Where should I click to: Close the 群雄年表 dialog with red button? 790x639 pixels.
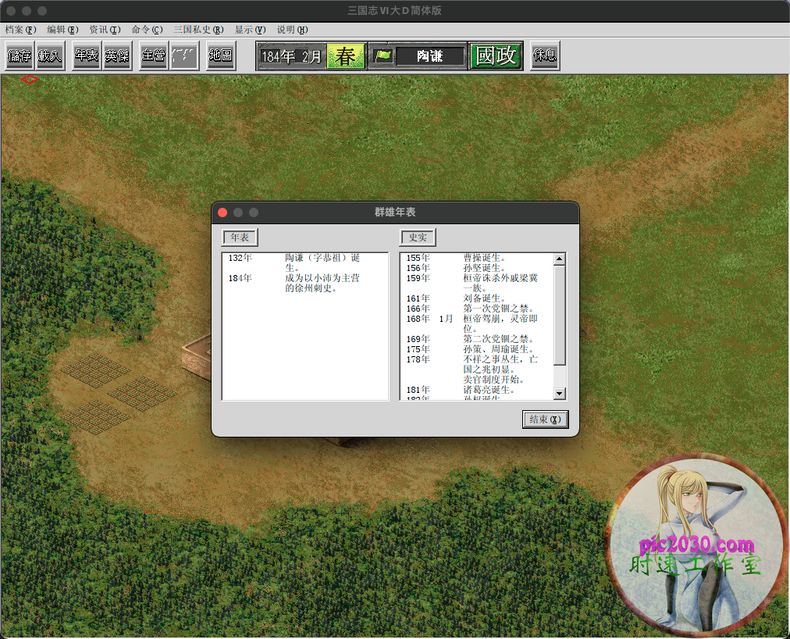[x=223, y=213]
